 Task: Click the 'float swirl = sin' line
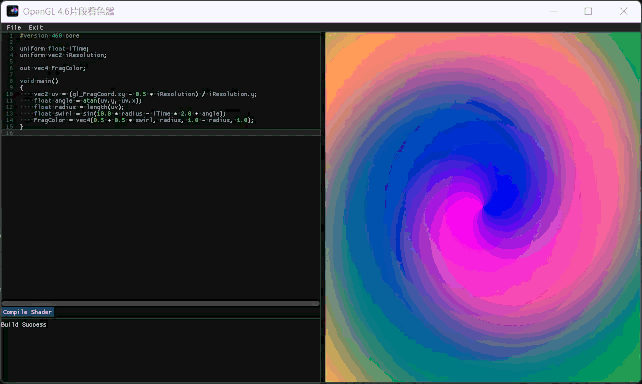click(x=130, y=113)
